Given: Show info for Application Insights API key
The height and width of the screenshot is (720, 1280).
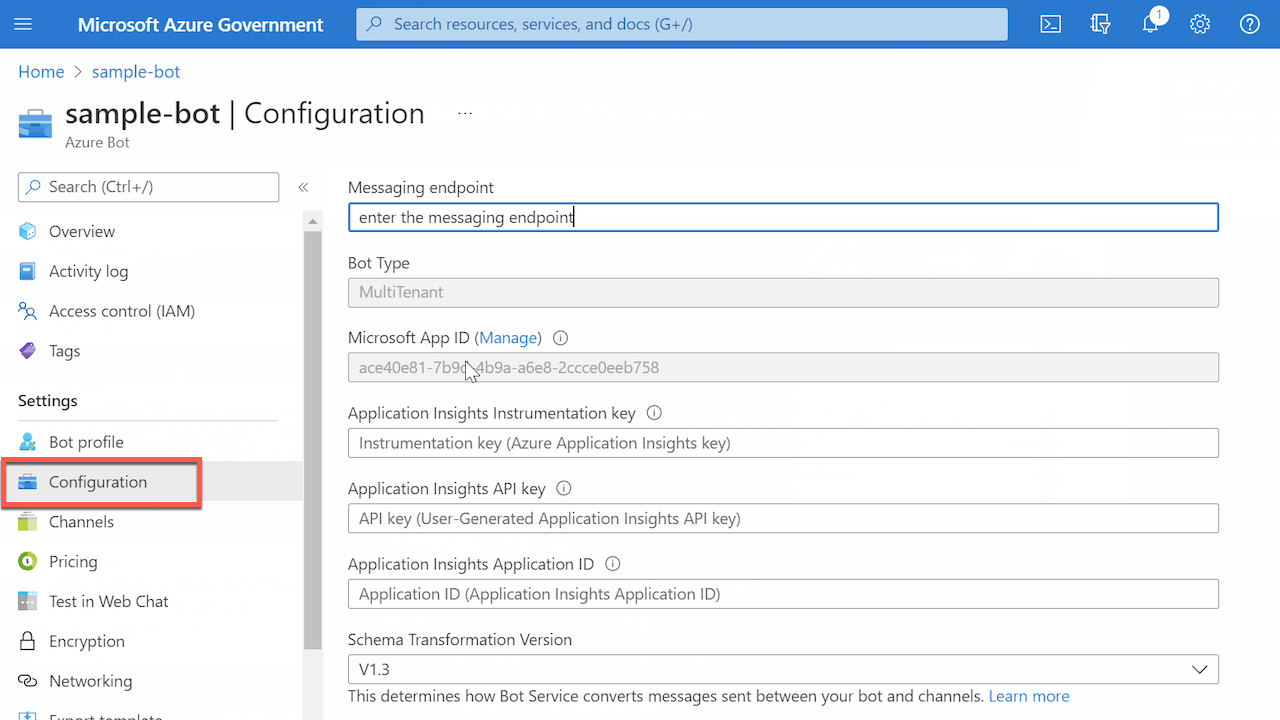Looking at the screenshot, I should point(564,489).
